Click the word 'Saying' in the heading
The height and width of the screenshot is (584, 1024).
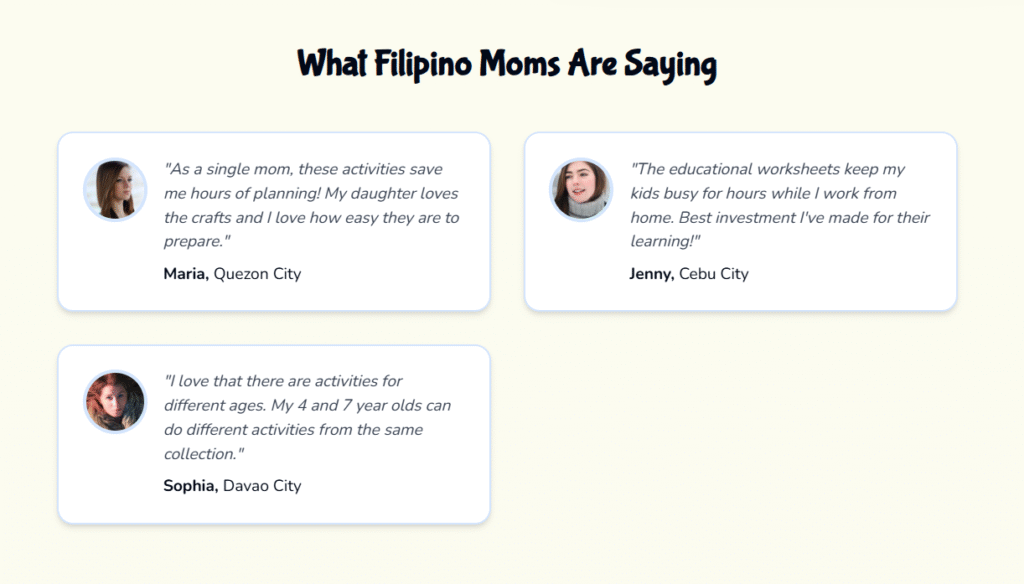(671, 65)
